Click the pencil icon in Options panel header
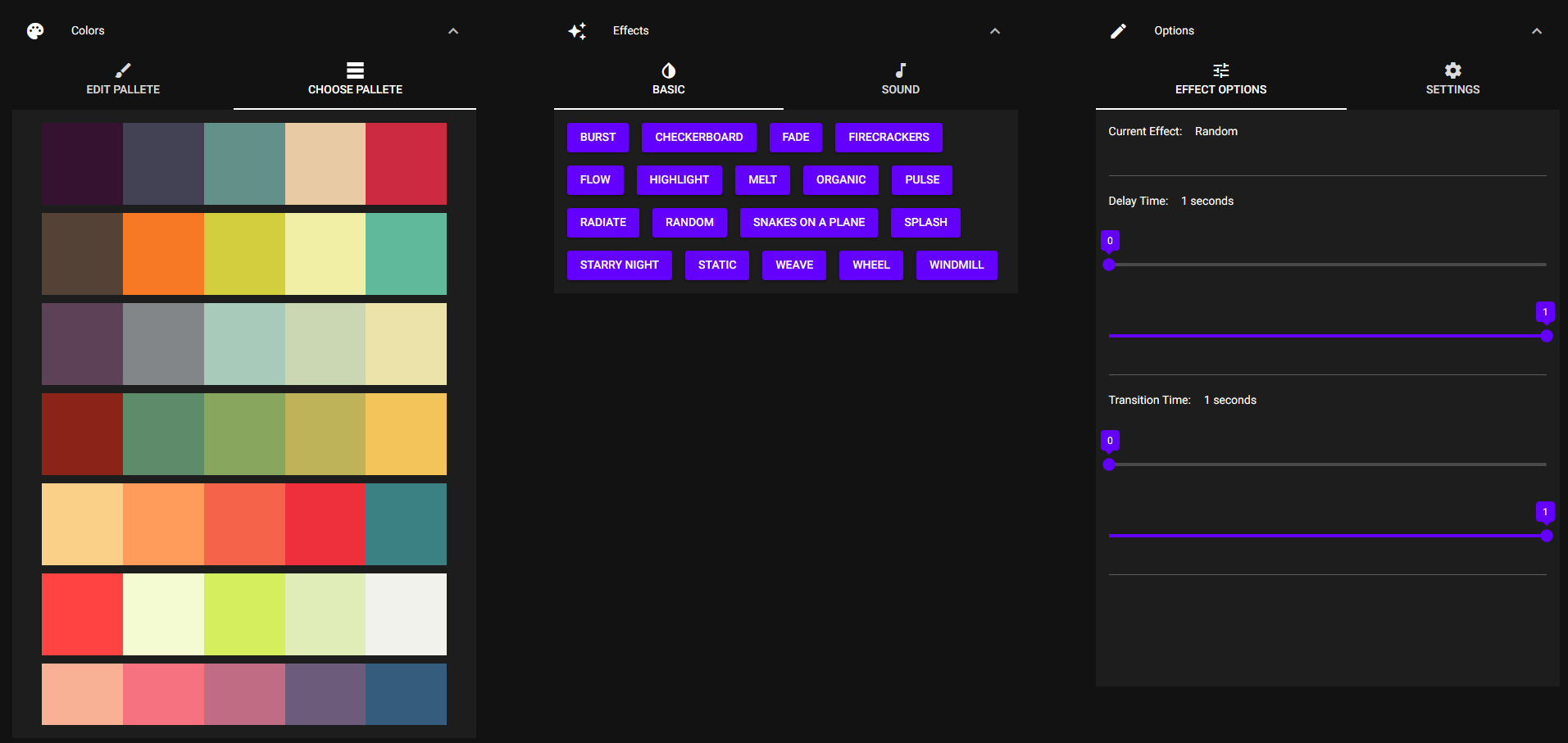 pos(1118,30)
